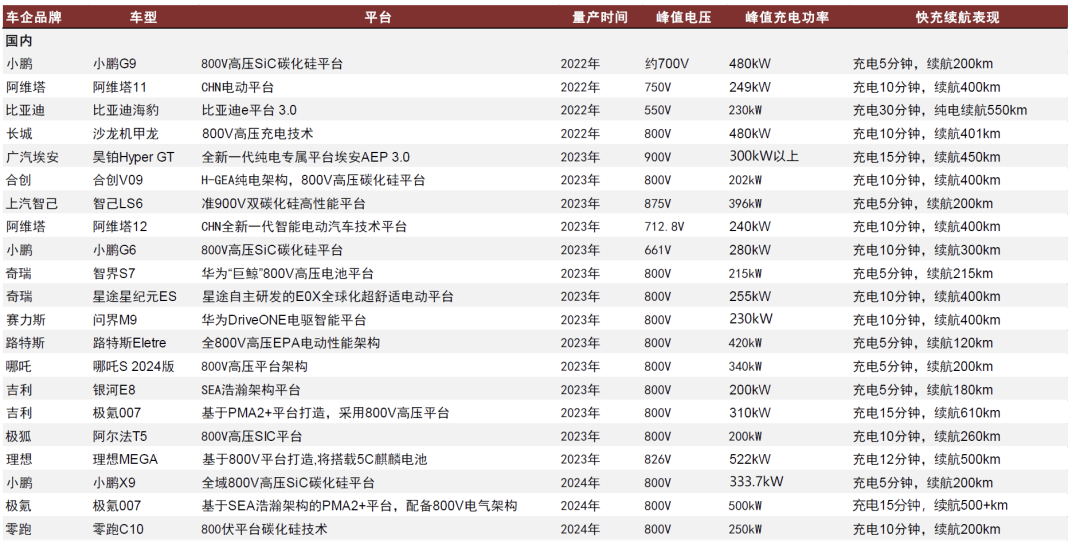
Task: Select the 约700V voltage value
Action: tap(667, 64)
